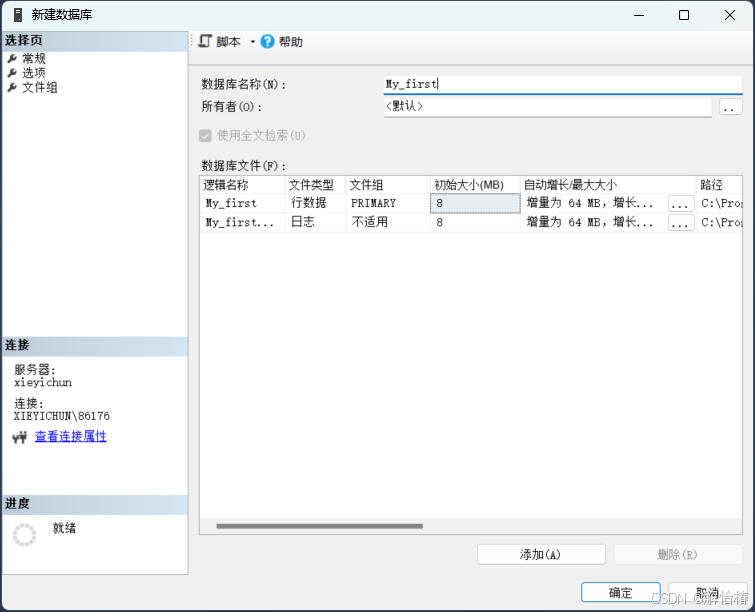Click the owner browse button
Screen dimensions: 755x612
point(730,106)
